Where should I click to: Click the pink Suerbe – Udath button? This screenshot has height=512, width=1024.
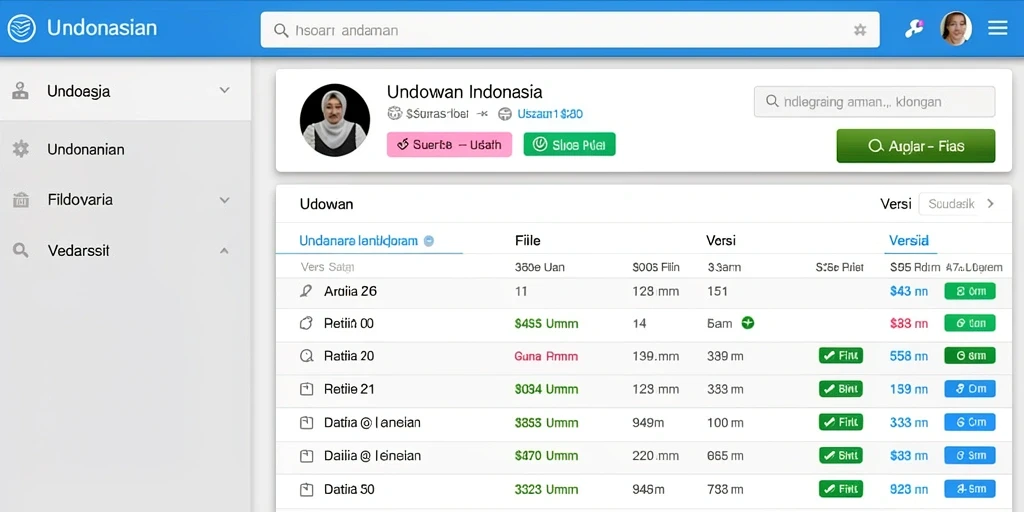pyautogui.click(x=449, y=144)
